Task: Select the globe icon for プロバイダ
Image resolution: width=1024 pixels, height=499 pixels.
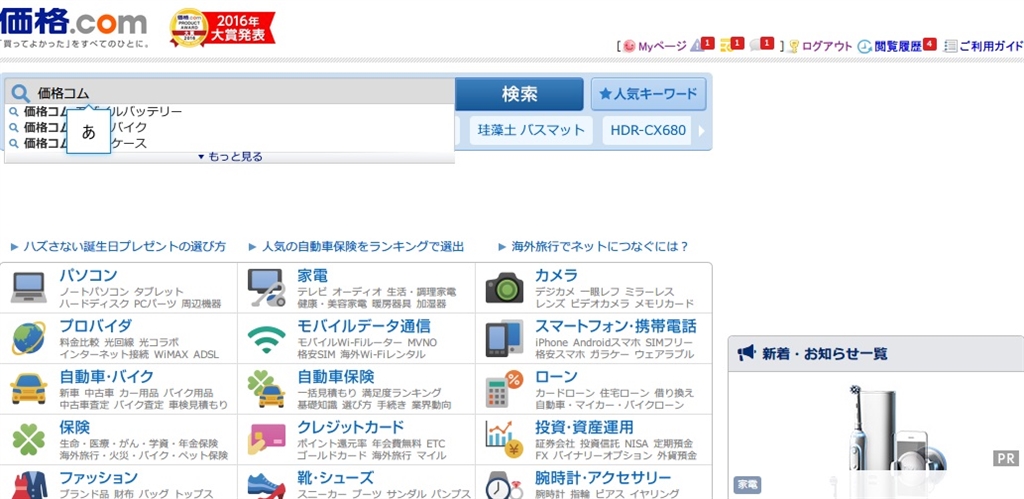Action: (x=29, y=338)
